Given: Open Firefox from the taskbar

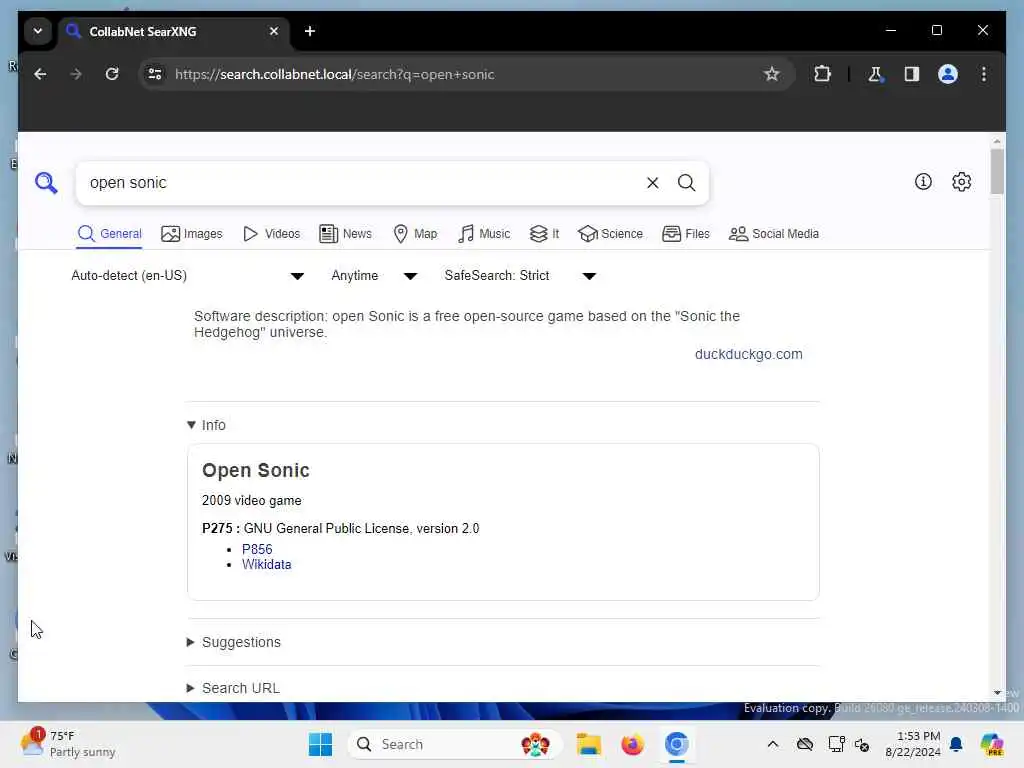Looking at the screenshot, I should pyautogui.click(x=632, y=744).
